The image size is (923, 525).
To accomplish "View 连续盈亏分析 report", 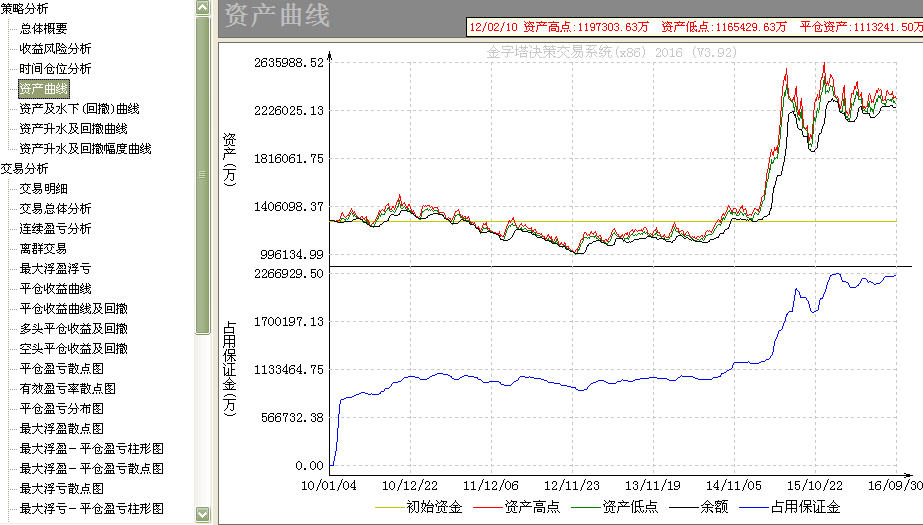I will tap(55, 229).
